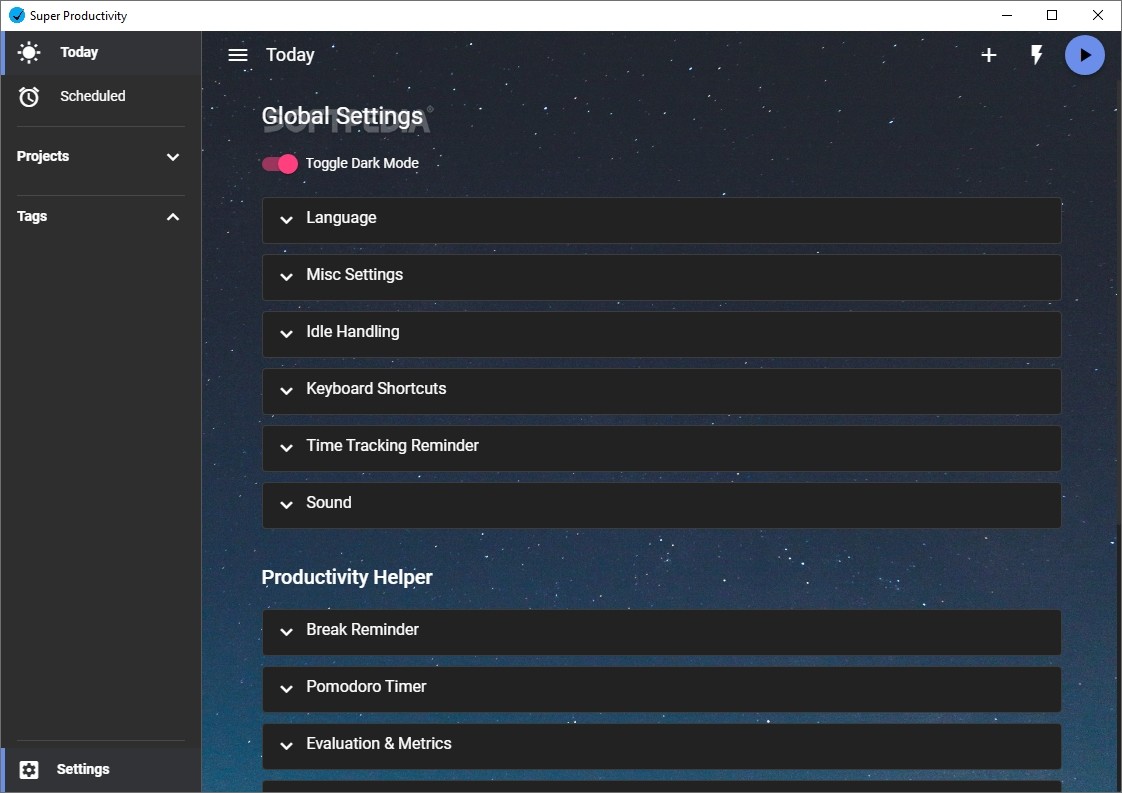The width and height of the screenshot is (1122, 793).
Task: Open the lightning bolt focus icon
Action: pyautogui.click(x=1036, y=55)
